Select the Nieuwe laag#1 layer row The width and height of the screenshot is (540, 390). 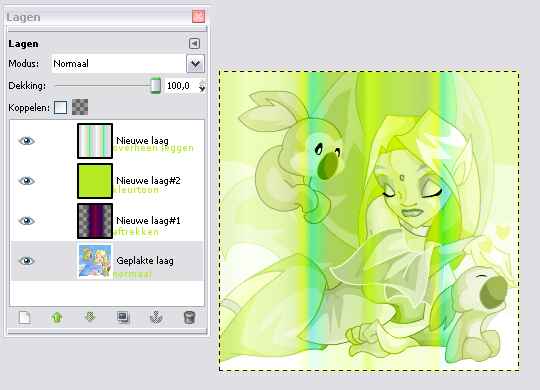pos(107,221)
